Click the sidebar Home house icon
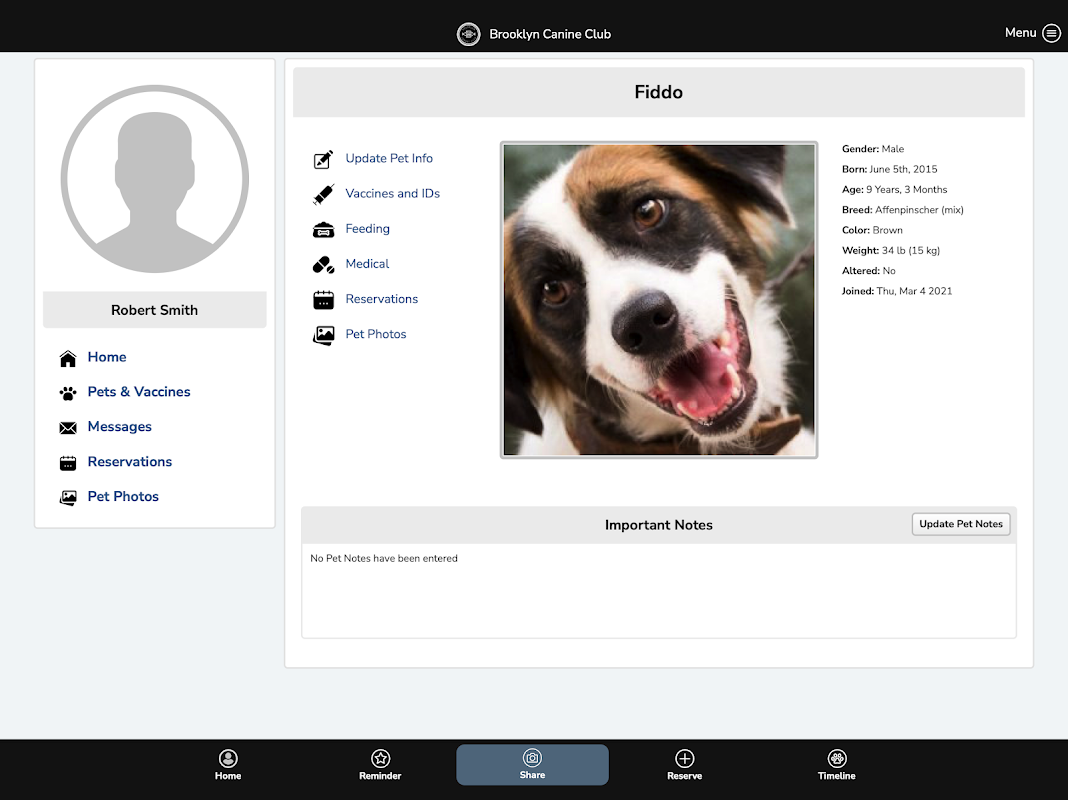The height and width of the screenshot is (800, 1068). 68,358
